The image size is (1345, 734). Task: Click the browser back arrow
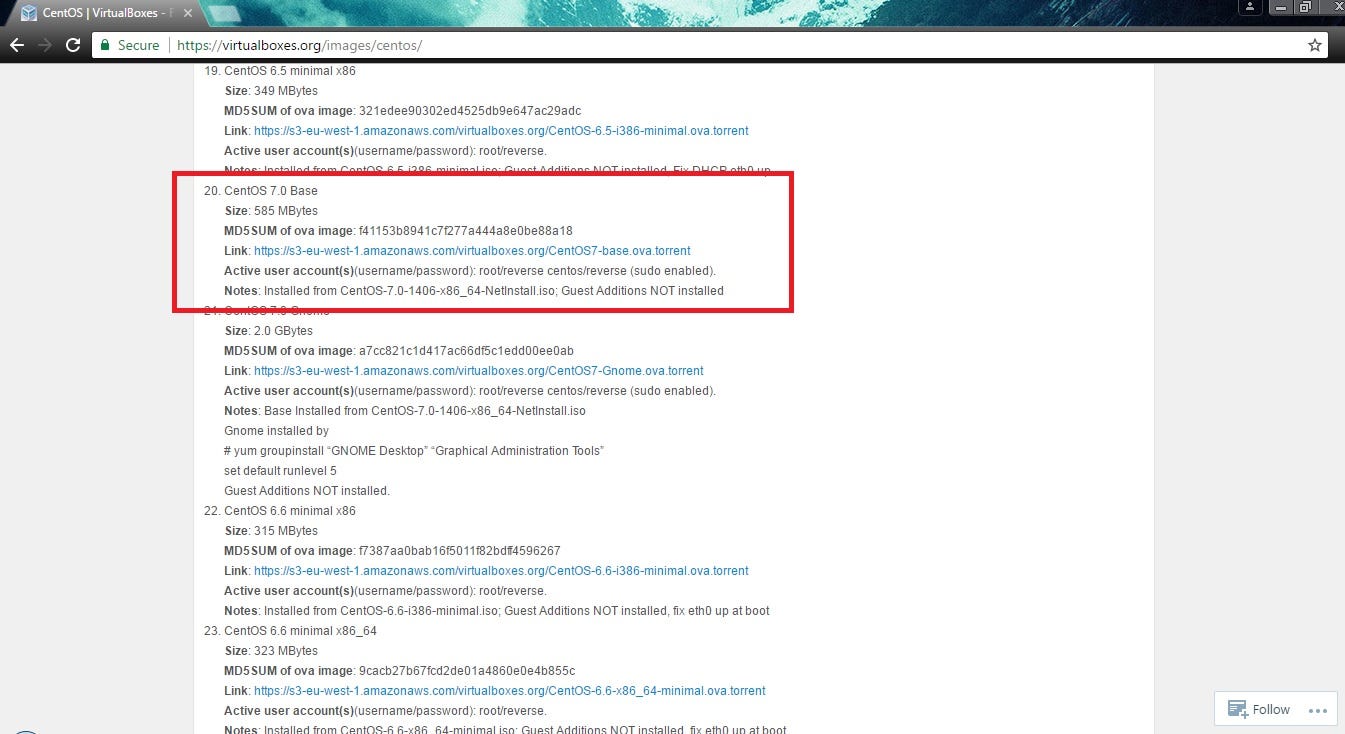(x=17, y=45)
